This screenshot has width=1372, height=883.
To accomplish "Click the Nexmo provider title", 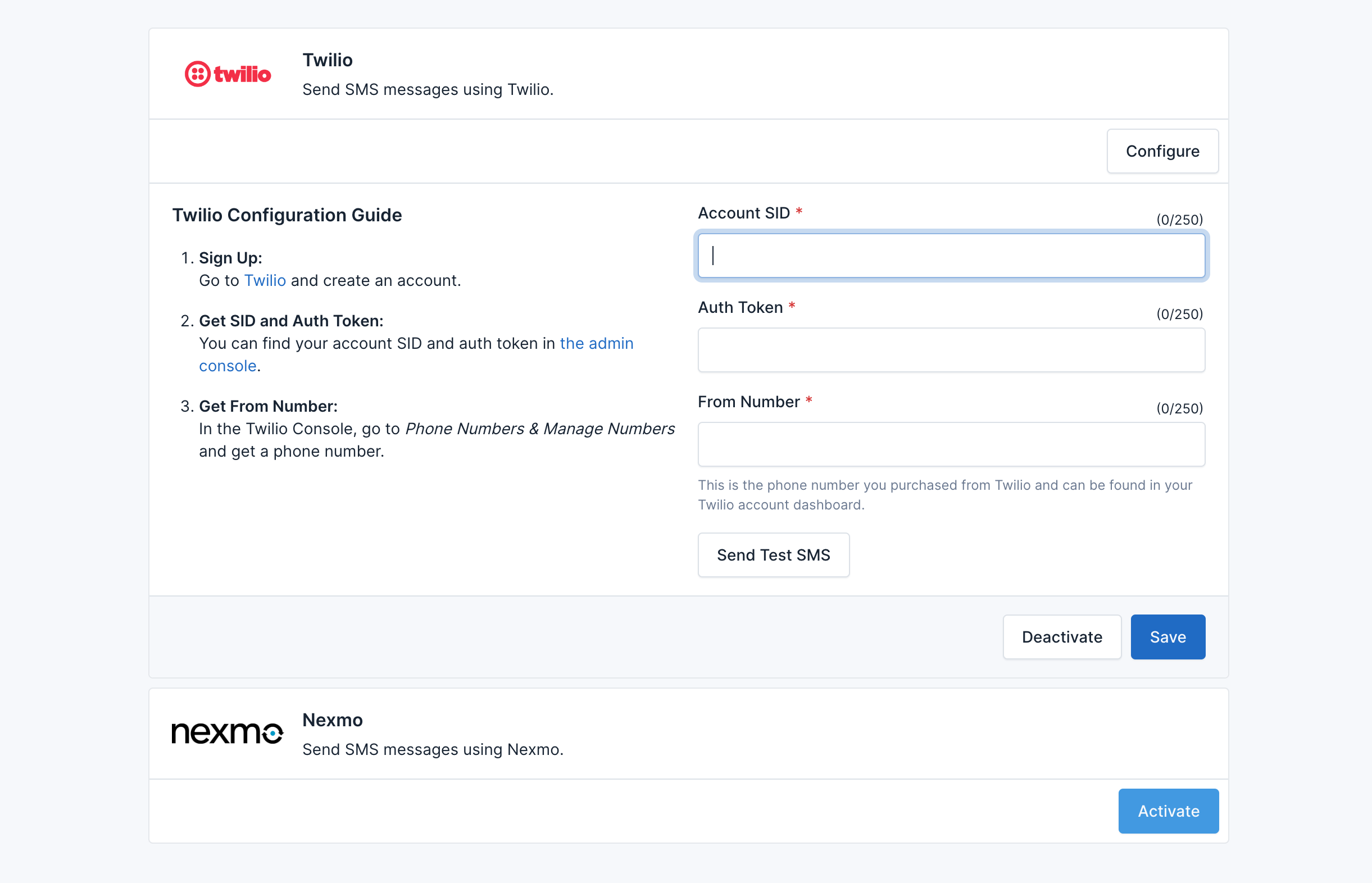I will point(332,720).
